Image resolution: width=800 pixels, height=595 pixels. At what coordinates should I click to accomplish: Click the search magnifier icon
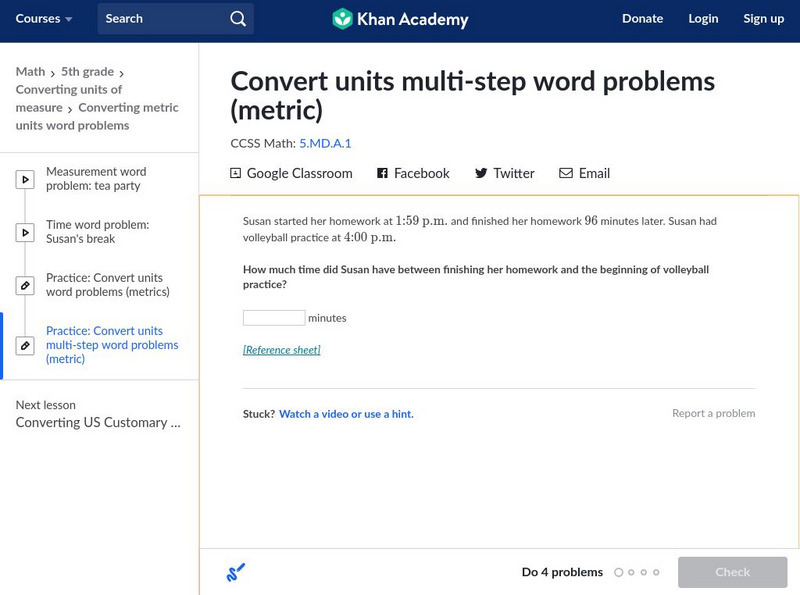[237, 19]
